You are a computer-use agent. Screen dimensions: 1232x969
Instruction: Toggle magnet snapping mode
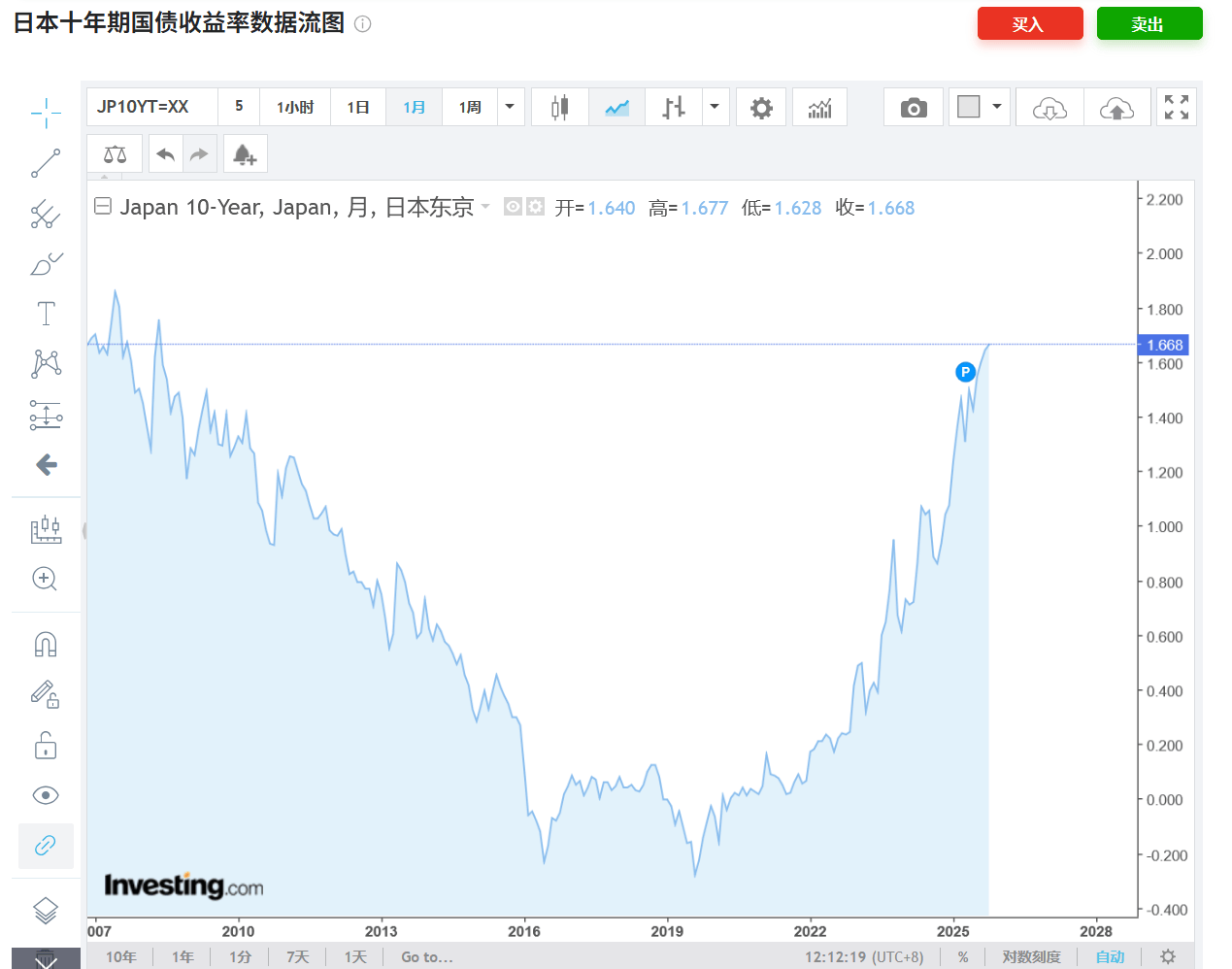pyautogui.click(x=46, y=644)
